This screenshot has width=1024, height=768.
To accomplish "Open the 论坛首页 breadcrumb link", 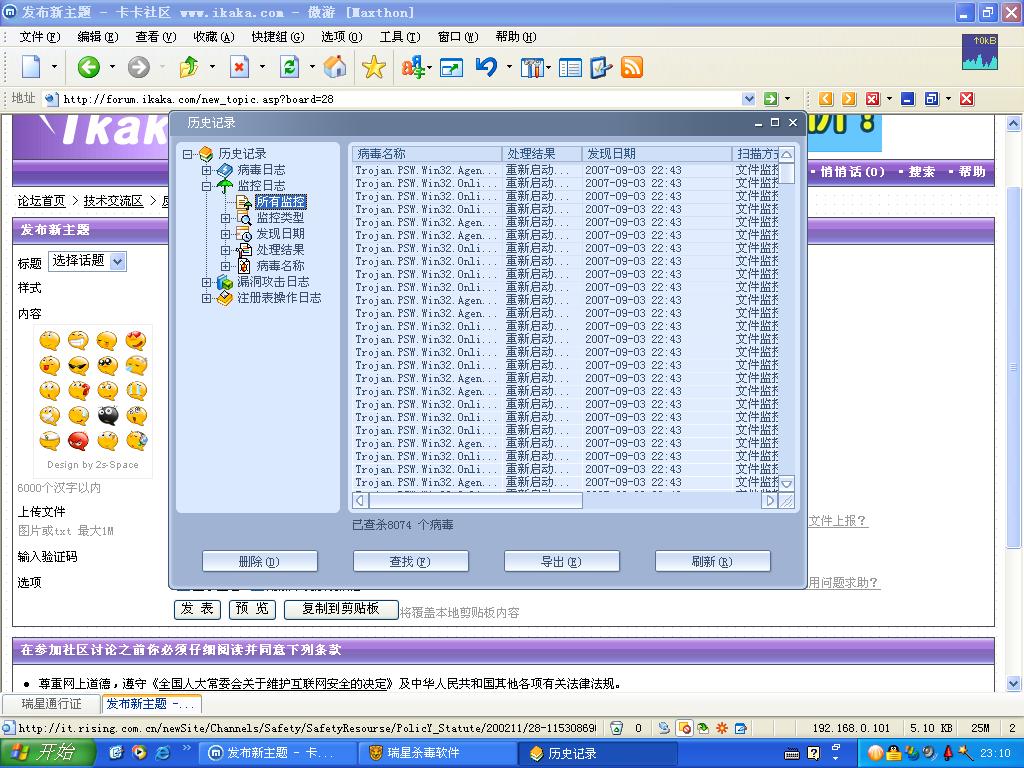I will tap(41, 201).
